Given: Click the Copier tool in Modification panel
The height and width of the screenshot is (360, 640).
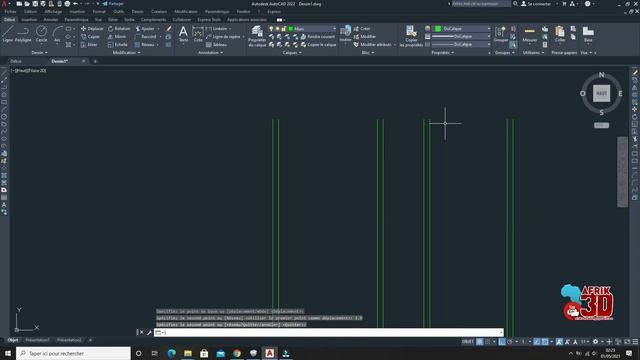Looking at the screenshot, I should pos(90,37).
